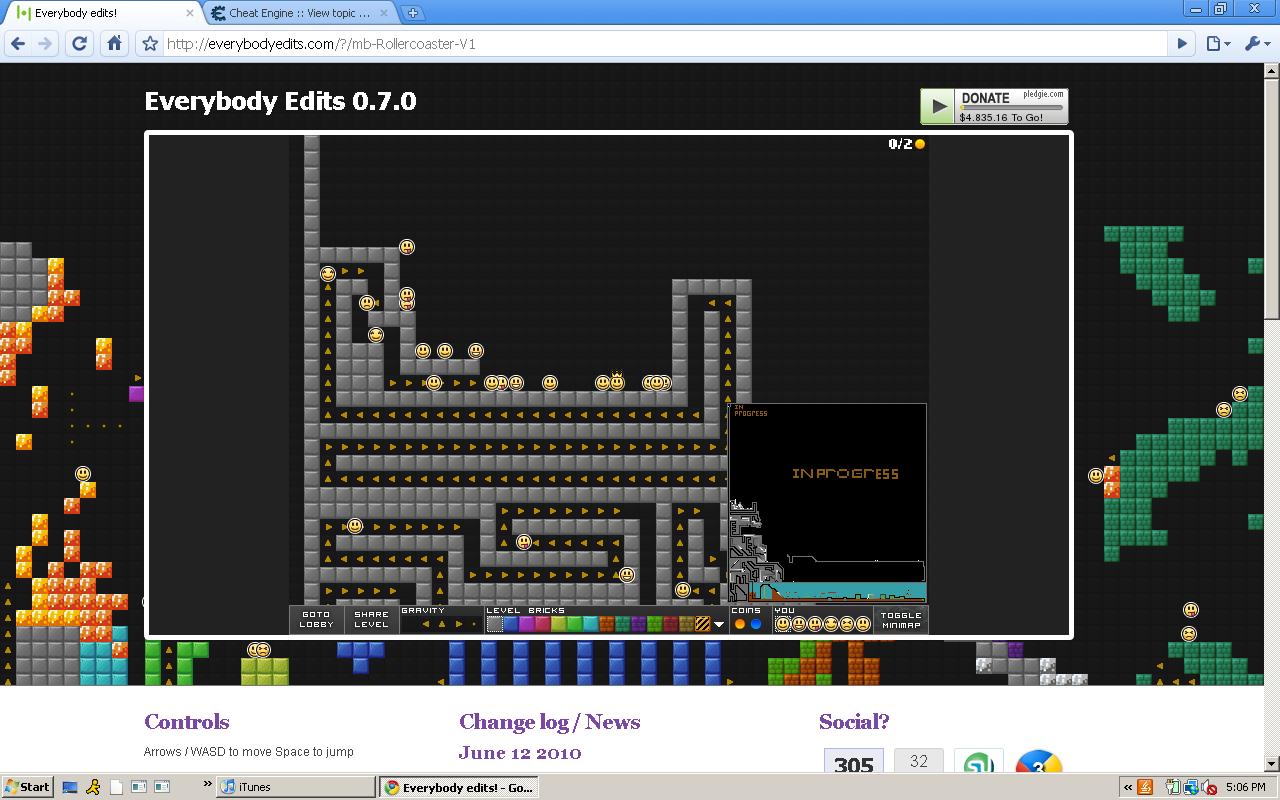Pick the orange coin item
This screenshot has height=800, width=1280.
point(740,624)
